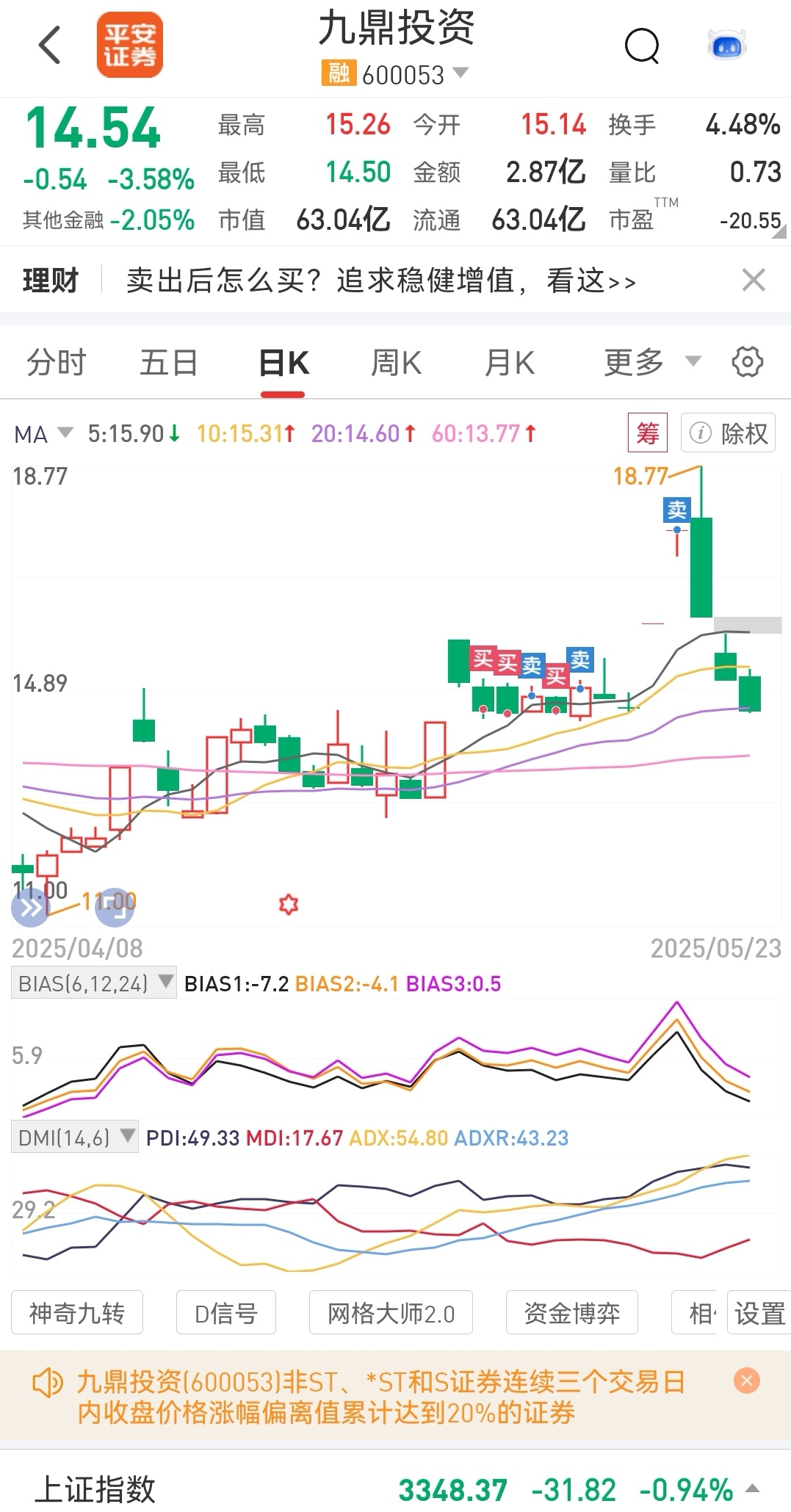This screenshot has width=791, height=1512.
Task: Tap the grey price tag on chart right edge
Action: [x=748, y=625]
